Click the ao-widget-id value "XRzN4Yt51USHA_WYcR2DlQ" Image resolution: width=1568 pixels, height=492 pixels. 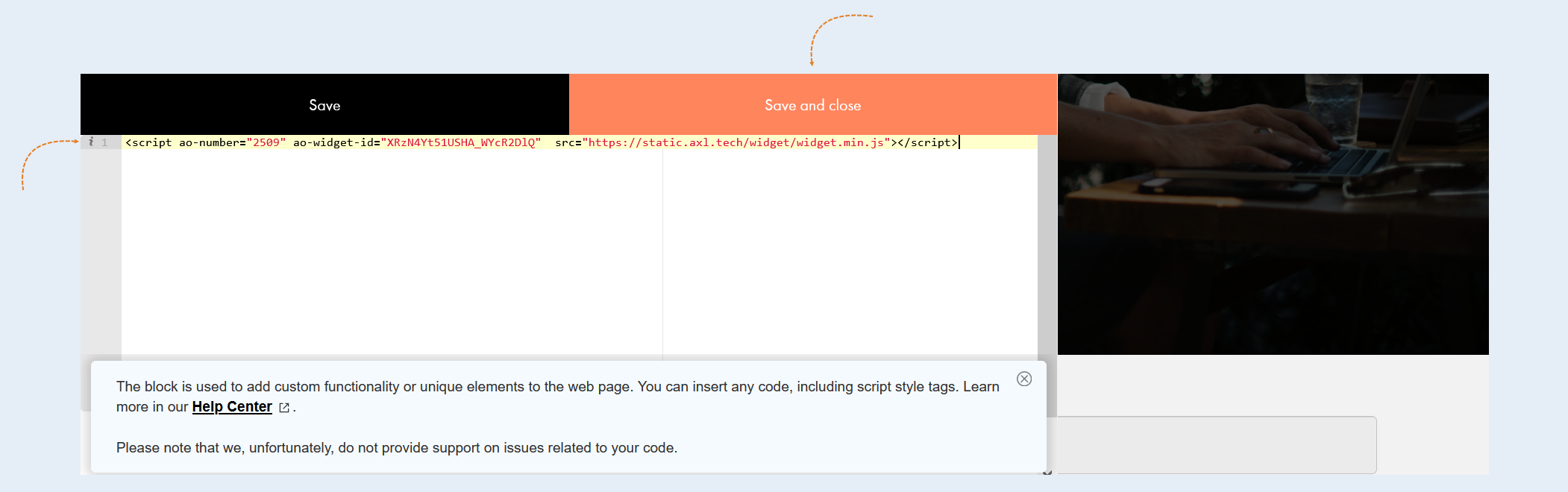(x=460, y=142)
